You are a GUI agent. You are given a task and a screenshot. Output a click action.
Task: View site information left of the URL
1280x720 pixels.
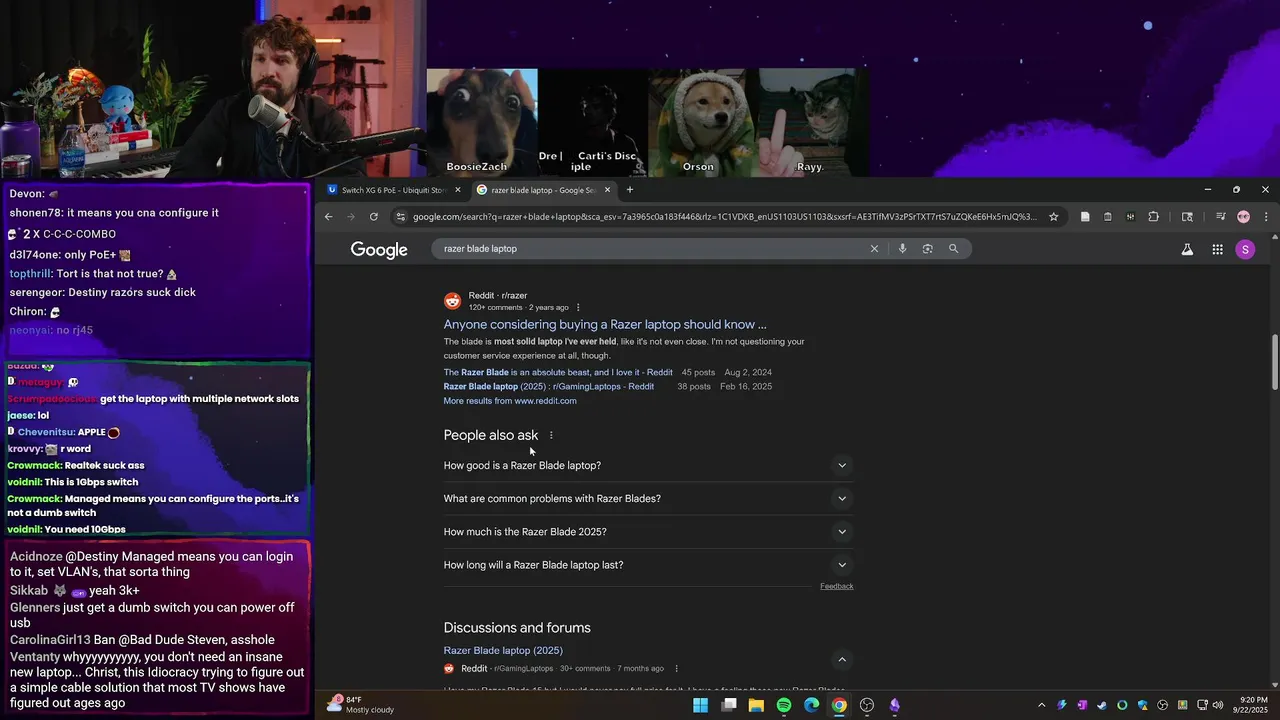tap(401, 217)
